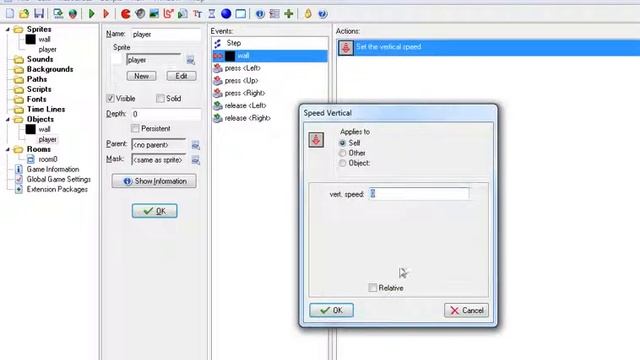This screenshot has height=360, width=640.
Task: Save the game with floppy icon
Action: tap(39, 14)
